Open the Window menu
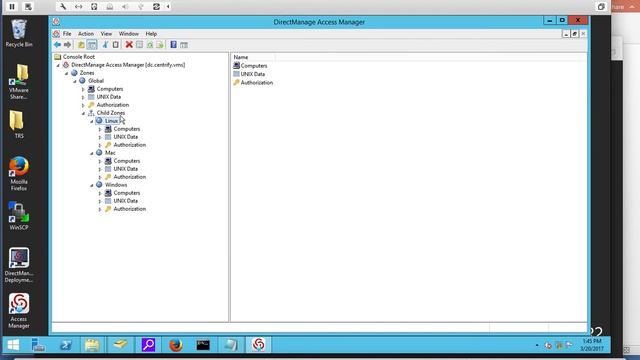Screen dimensions: 640x360 click(129, 34)
